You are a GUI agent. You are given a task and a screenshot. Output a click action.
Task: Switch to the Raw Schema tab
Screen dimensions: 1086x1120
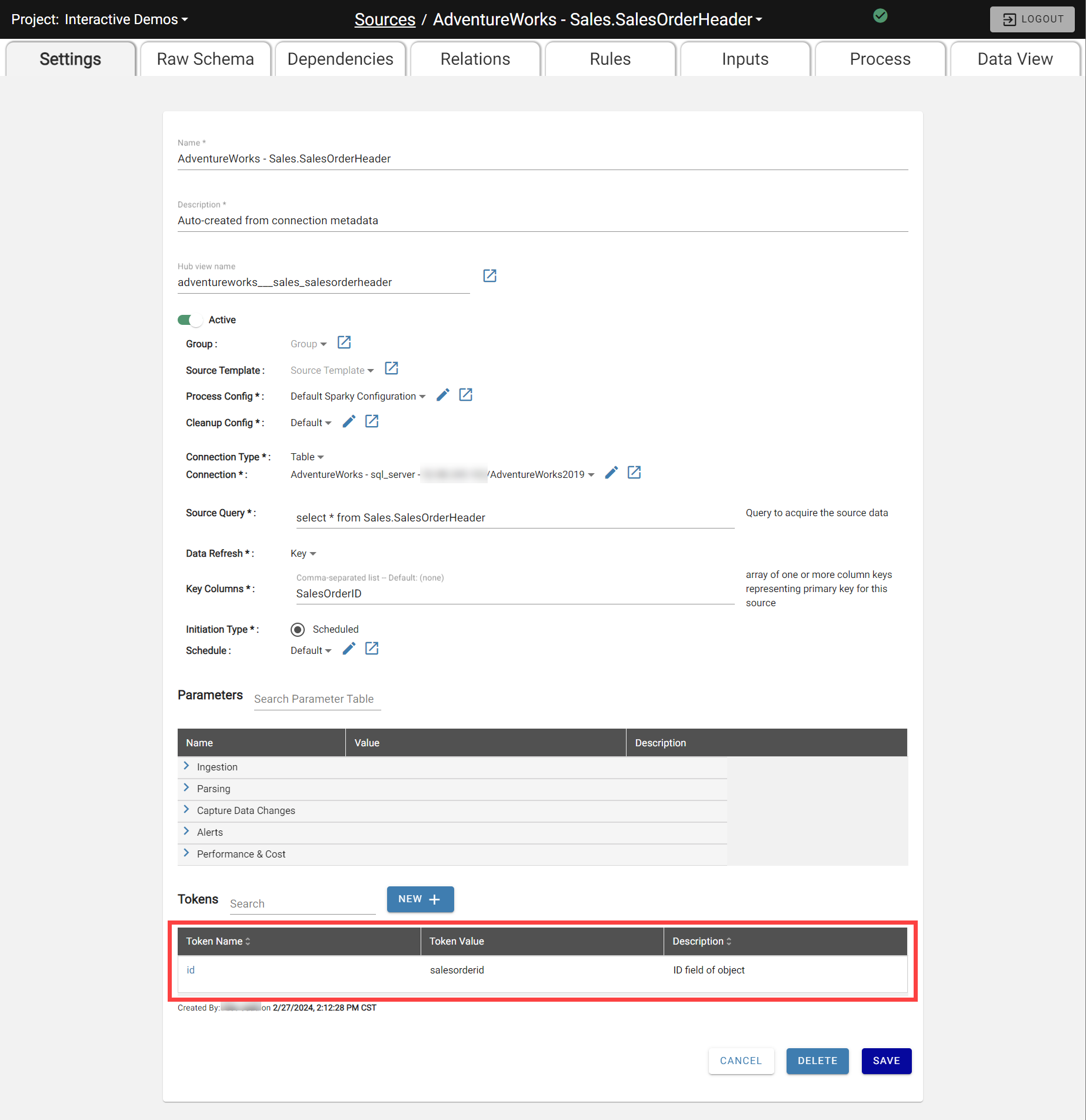pyautogui.click(x=205, y=59)
